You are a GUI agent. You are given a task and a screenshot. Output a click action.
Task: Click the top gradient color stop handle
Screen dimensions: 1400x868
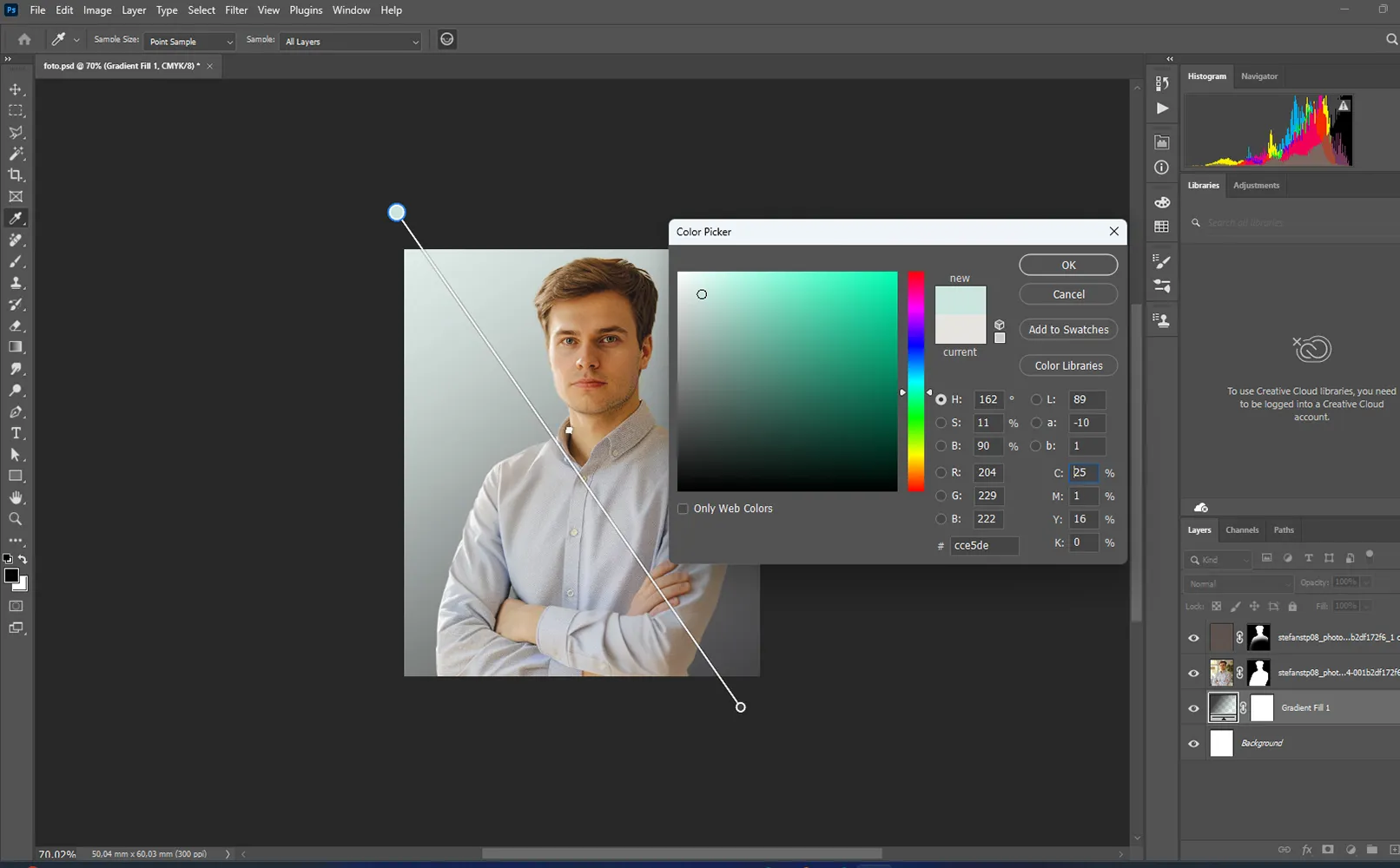397,213
